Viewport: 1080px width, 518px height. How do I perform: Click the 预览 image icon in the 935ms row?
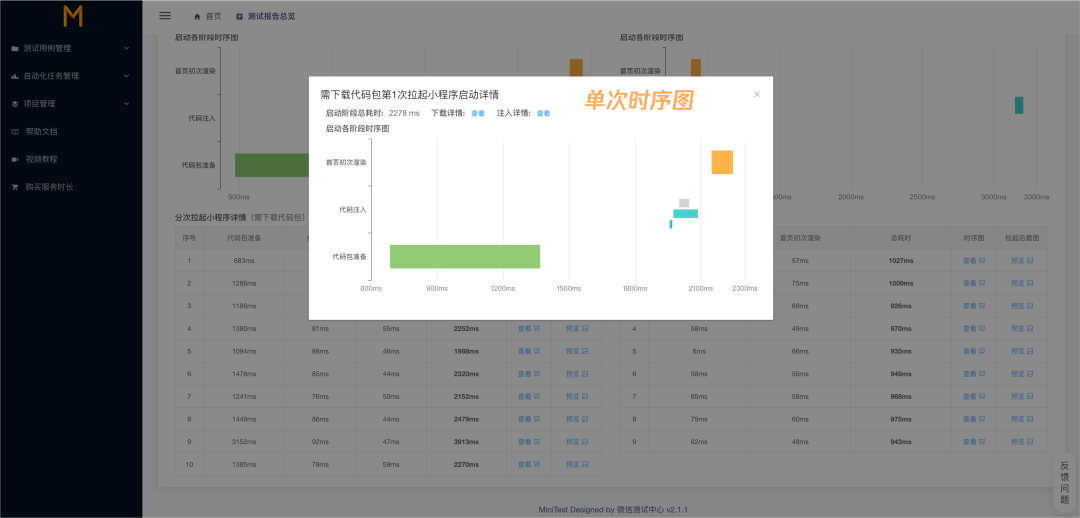pyautogui.click(x=1030, y=351)
